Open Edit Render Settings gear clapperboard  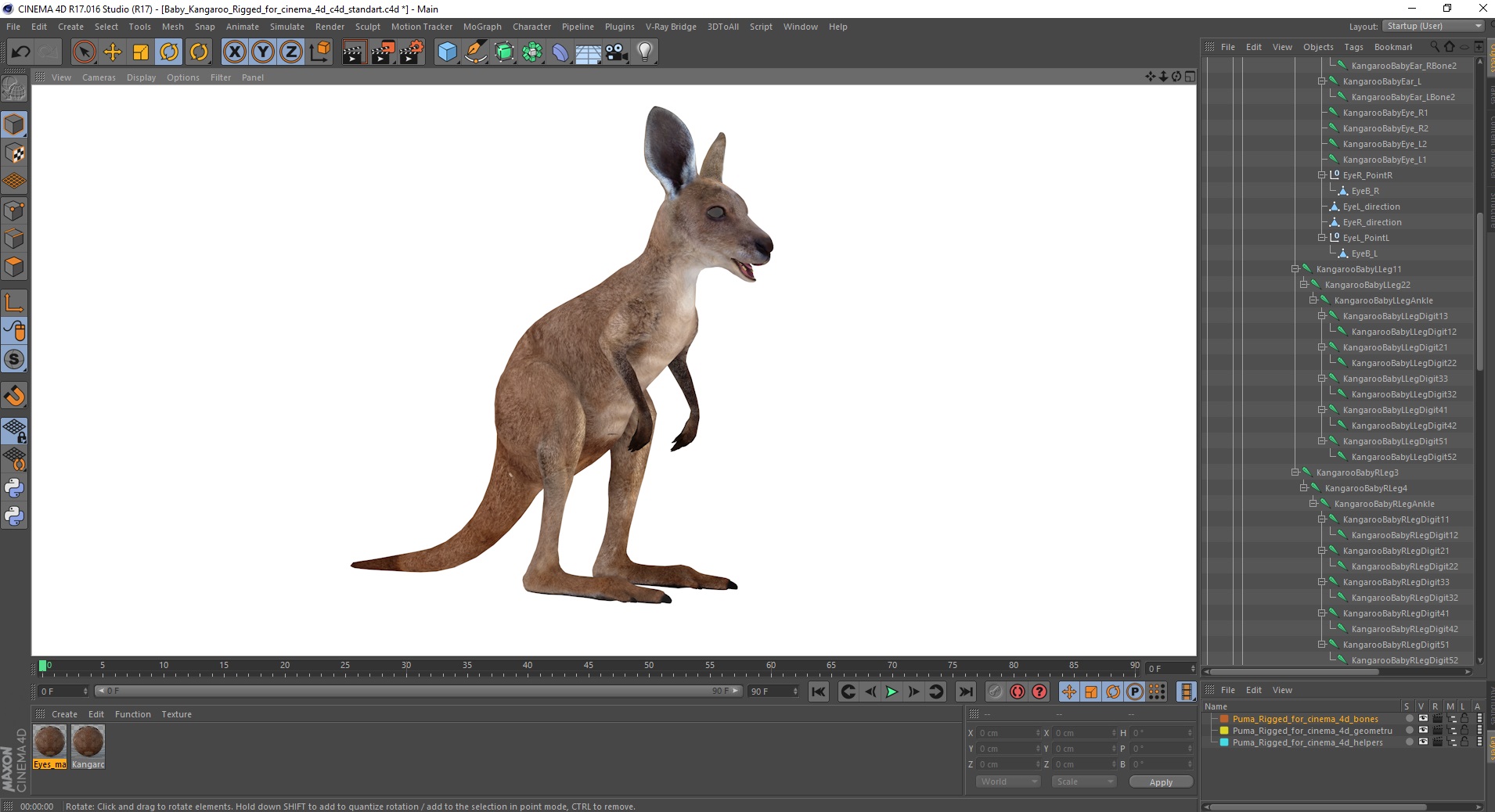click(x=412, y=52)
